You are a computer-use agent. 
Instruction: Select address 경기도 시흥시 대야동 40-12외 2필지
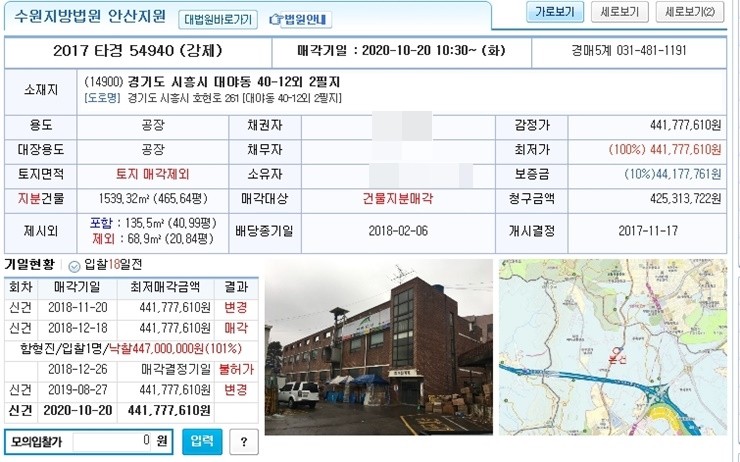(234, 82)
